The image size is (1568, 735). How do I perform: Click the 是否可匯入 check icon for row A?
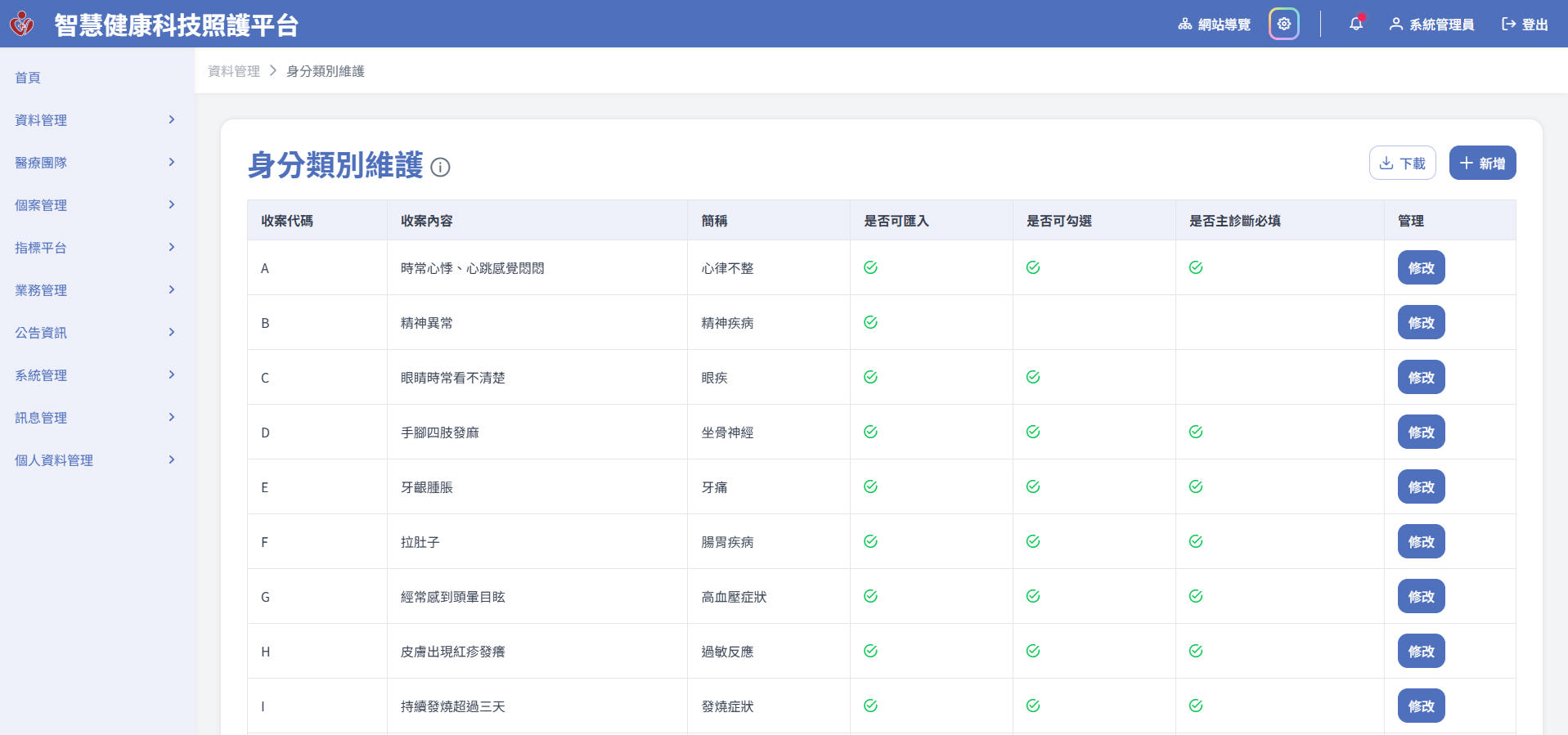[870, 267]
